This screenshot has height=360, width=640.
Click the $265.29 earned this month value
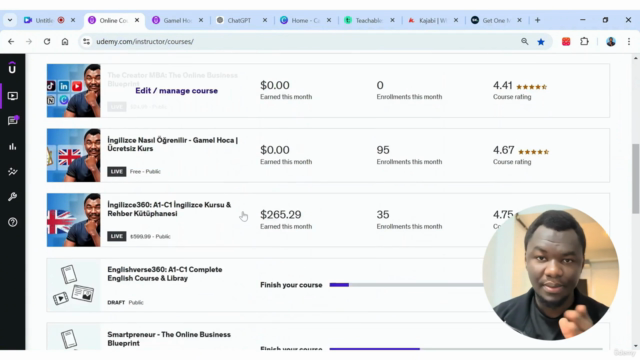click(281, 215)
